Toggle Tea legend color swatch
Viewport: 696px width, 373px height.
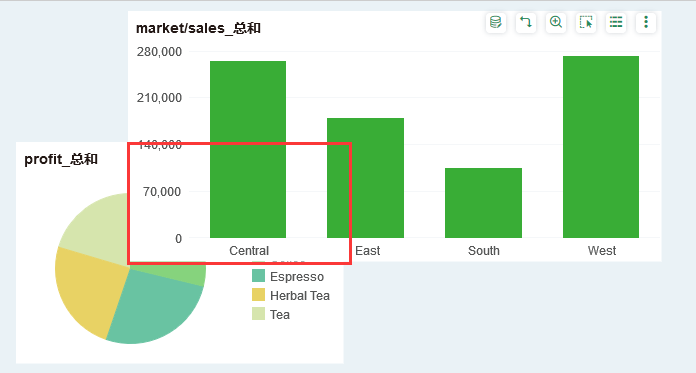pos(258,314)
